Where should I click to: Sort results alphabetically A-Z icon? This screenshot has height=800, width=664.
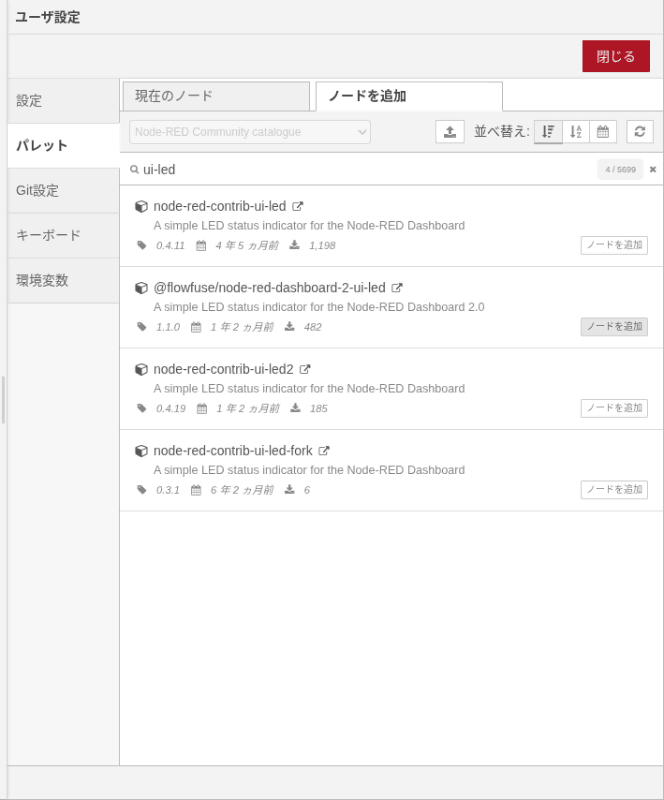coord(576,132)
